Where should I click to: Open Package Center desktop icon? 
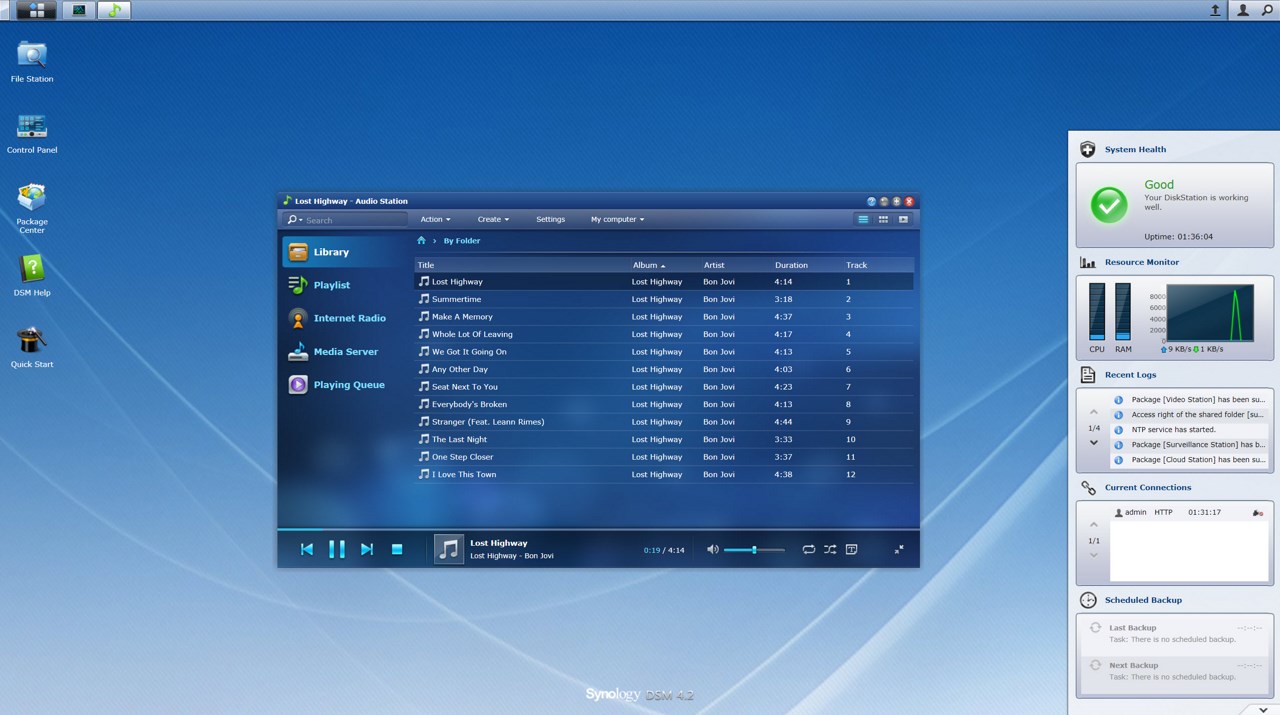[32, 208]
